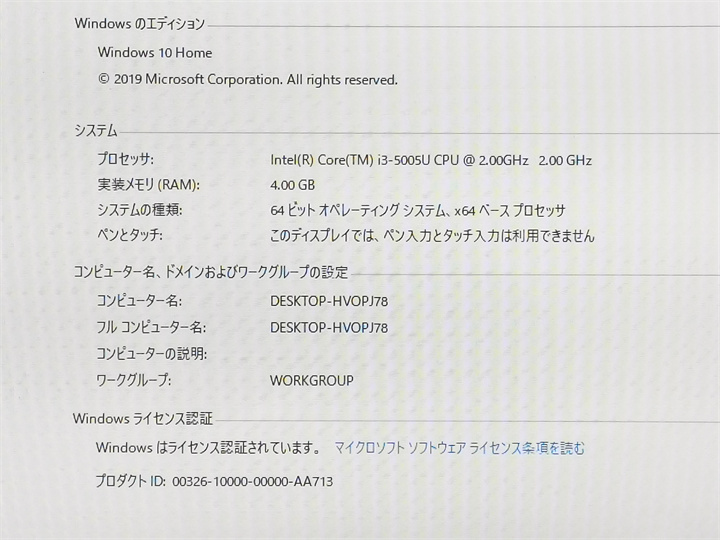The height and width of the screenshot is (540, 720).
Task: Click the 4.00 GB RAM value
Action: (292, 185)
